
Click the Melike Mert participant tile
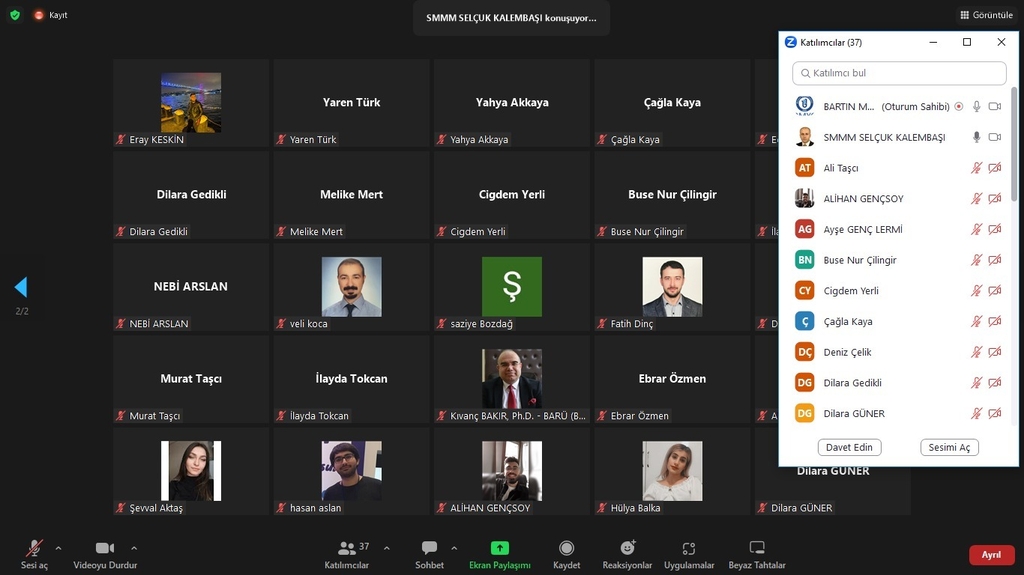point(351,195)
